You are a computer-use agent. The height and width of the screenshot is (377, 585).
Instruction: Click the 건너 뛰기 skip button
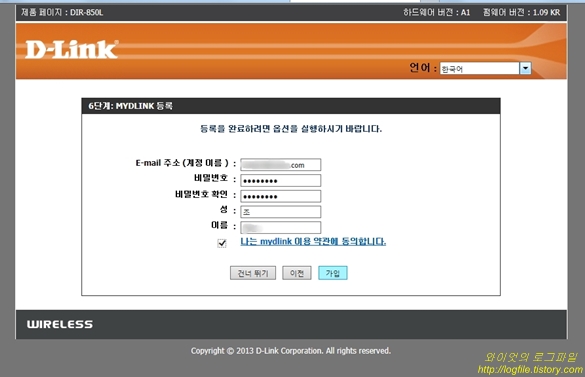253,273
